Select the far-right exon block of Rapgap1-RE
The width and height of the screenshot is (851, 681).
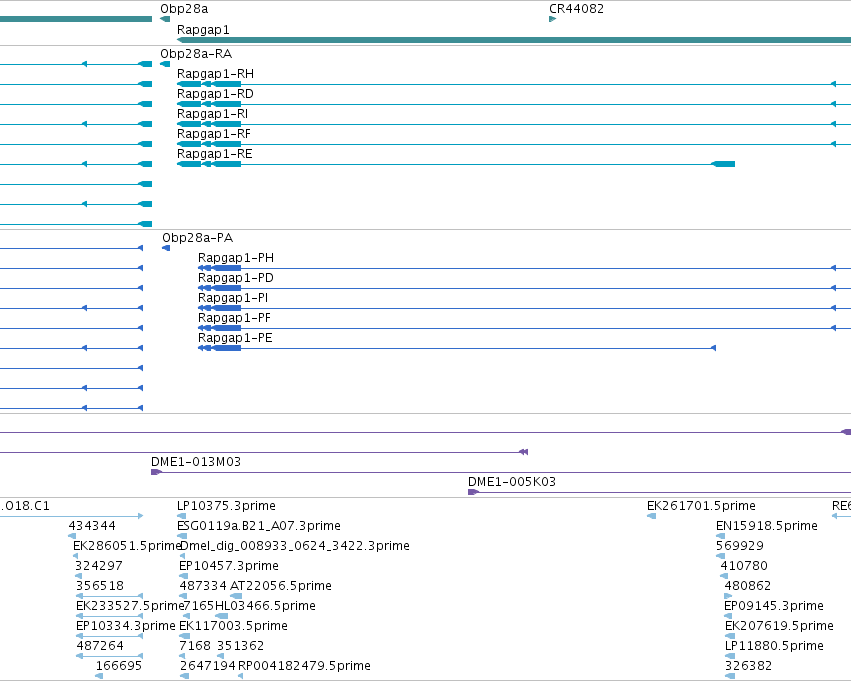point(723,164)
